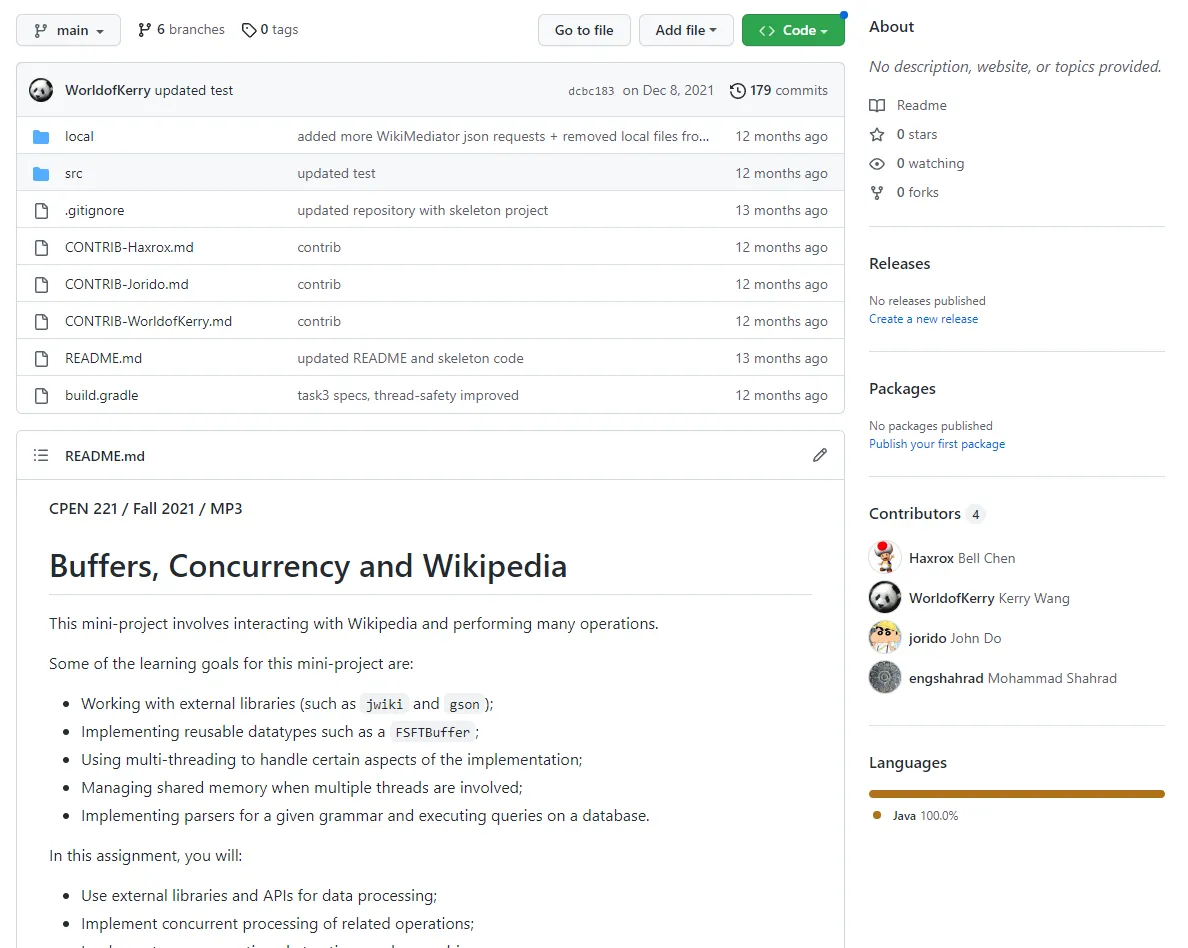Click the pencil icon to edit README

(x=820, y=455)
